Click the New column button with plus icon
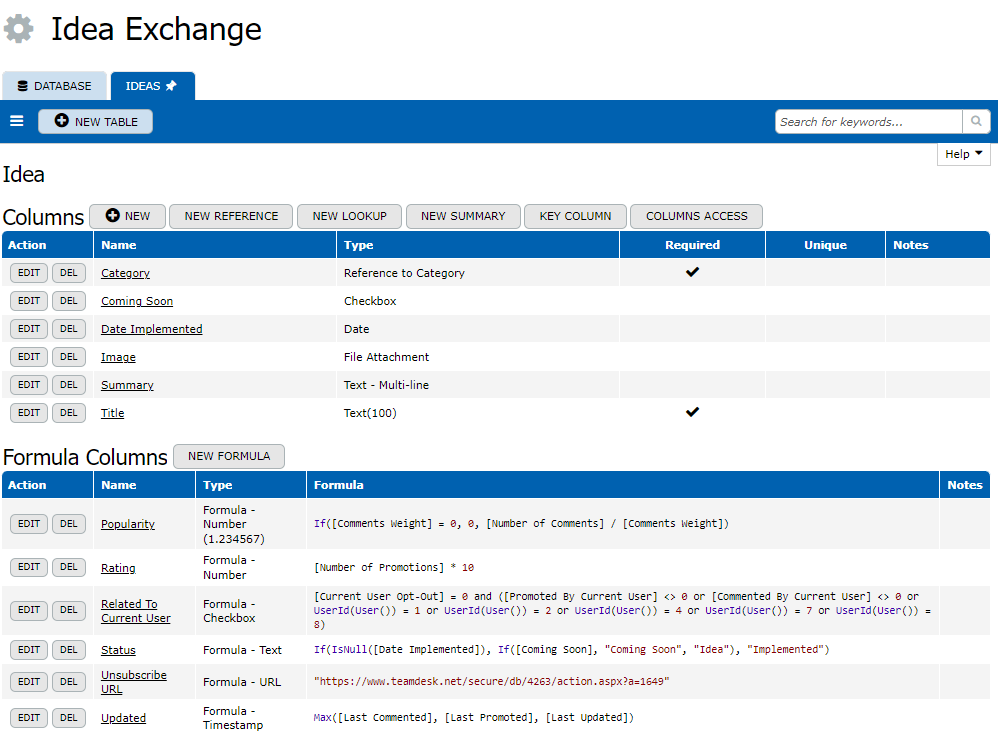The image size is (998, 740). pos(127,216)
